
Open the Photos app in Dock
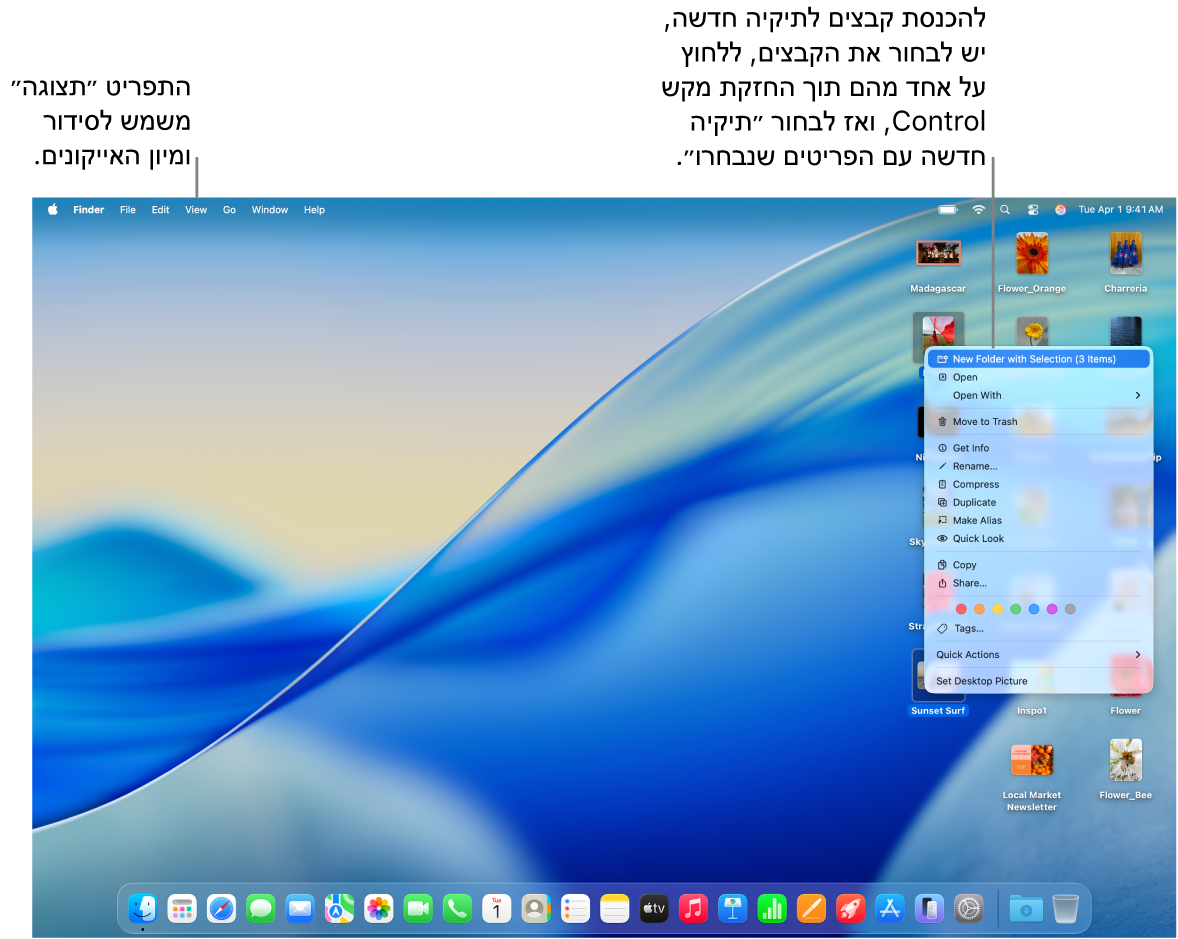379,908
